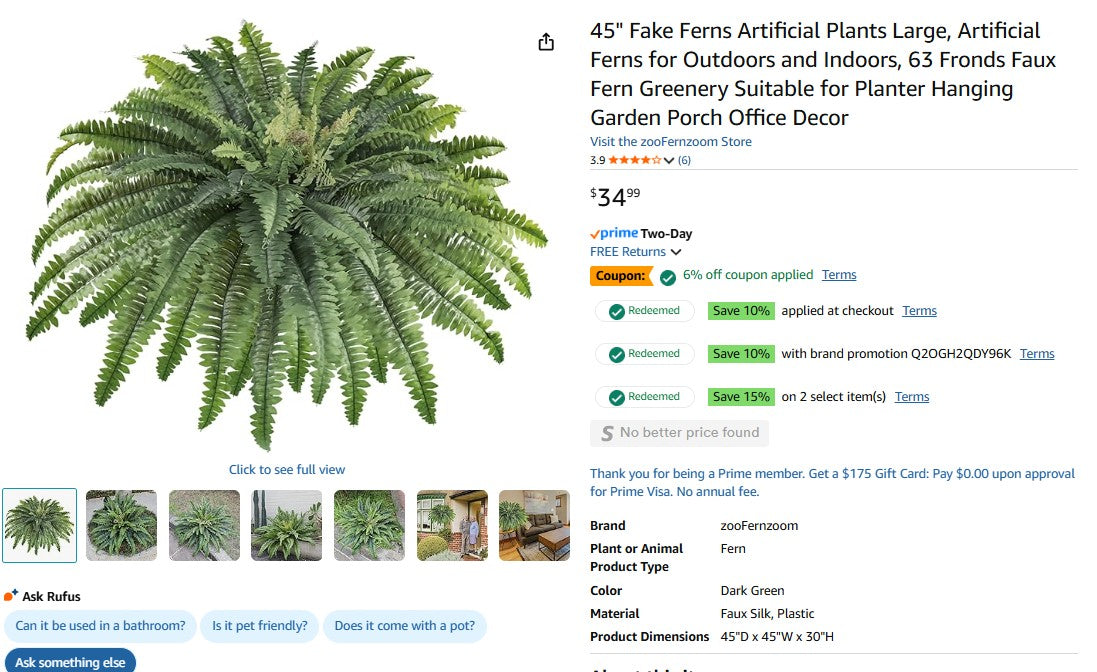The height and width of the screenshot is (672, 1097).
Task: Click the green Save 15% badge
Action: coord(741,396)
